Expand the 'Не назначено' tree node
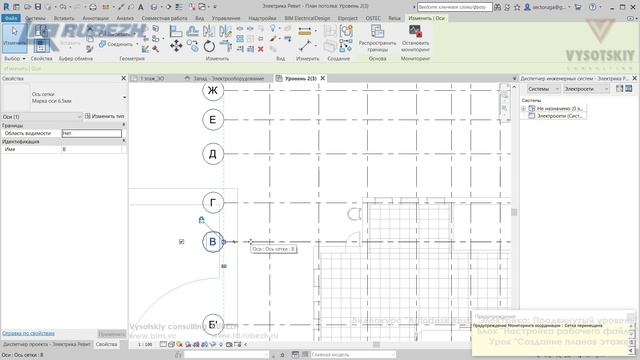The image size is (640, 360). coord(524,109)
